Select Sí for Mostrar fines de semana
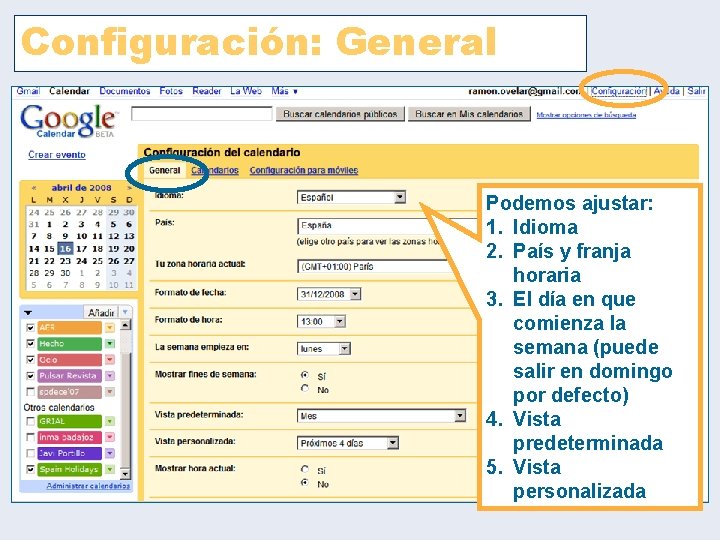The image size is (720, 540). click(x=304, y=375)
